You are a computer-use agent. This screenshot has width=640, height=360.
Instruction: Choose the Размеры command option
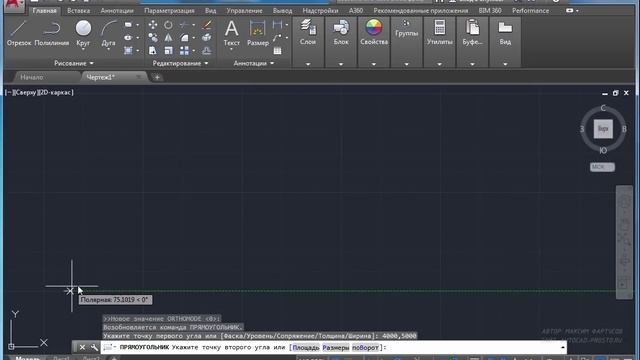click(x=336, y=348)
